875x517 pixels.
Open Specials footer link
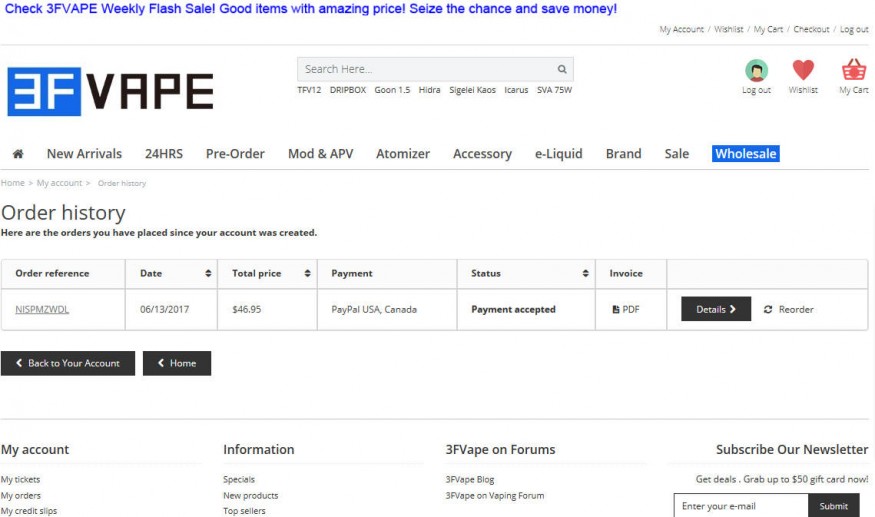click(x=239, y=480)
